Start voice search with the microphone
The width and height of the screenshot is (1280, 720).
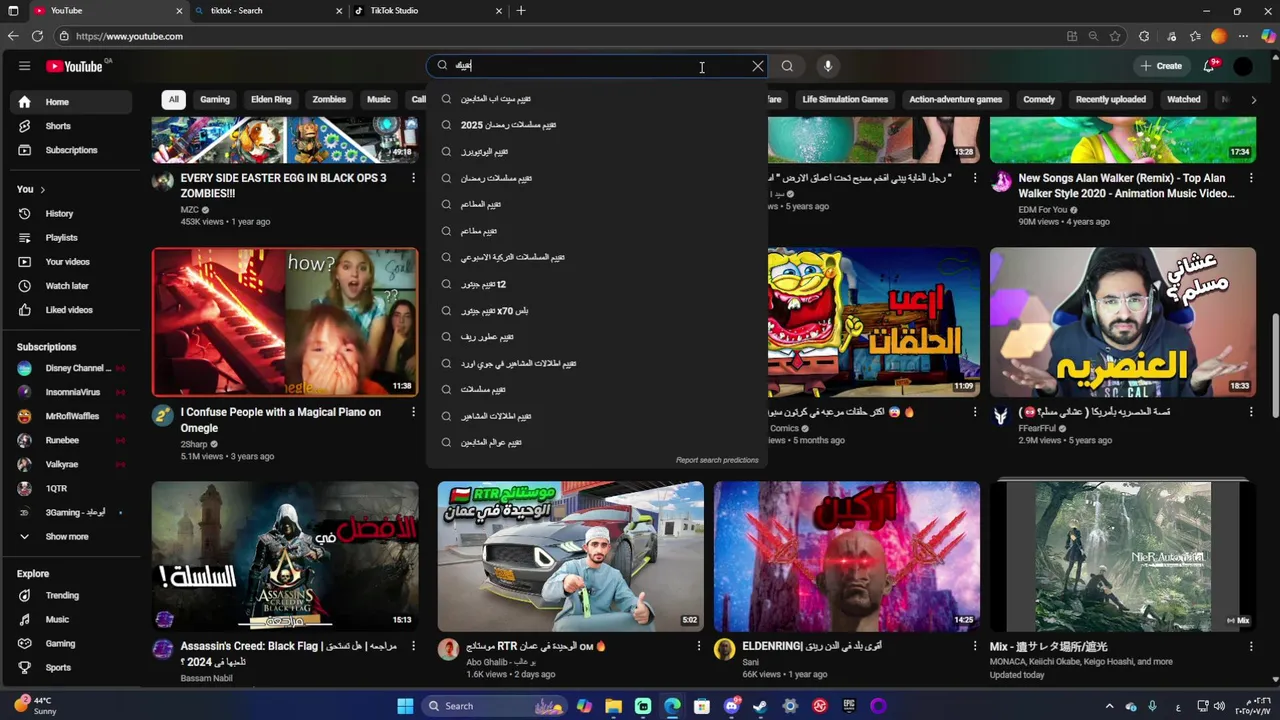coord(827,66)
